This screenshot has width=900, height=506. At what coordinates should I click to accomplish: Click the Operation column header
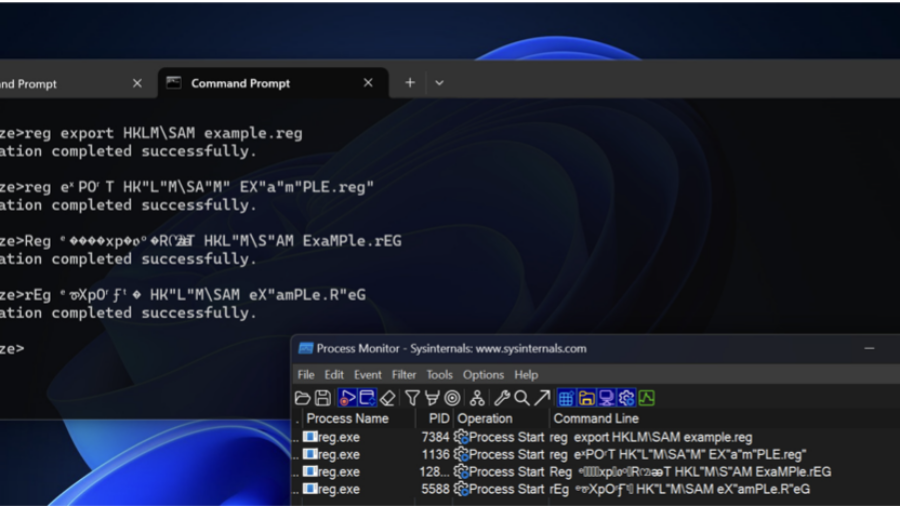click(x=501, y=418)
